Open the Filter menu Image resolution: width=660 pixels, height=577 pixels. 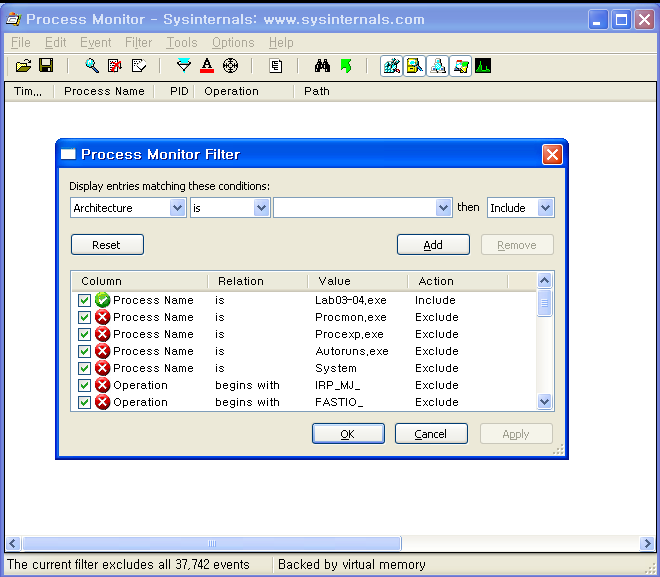(x=138, y=43)
